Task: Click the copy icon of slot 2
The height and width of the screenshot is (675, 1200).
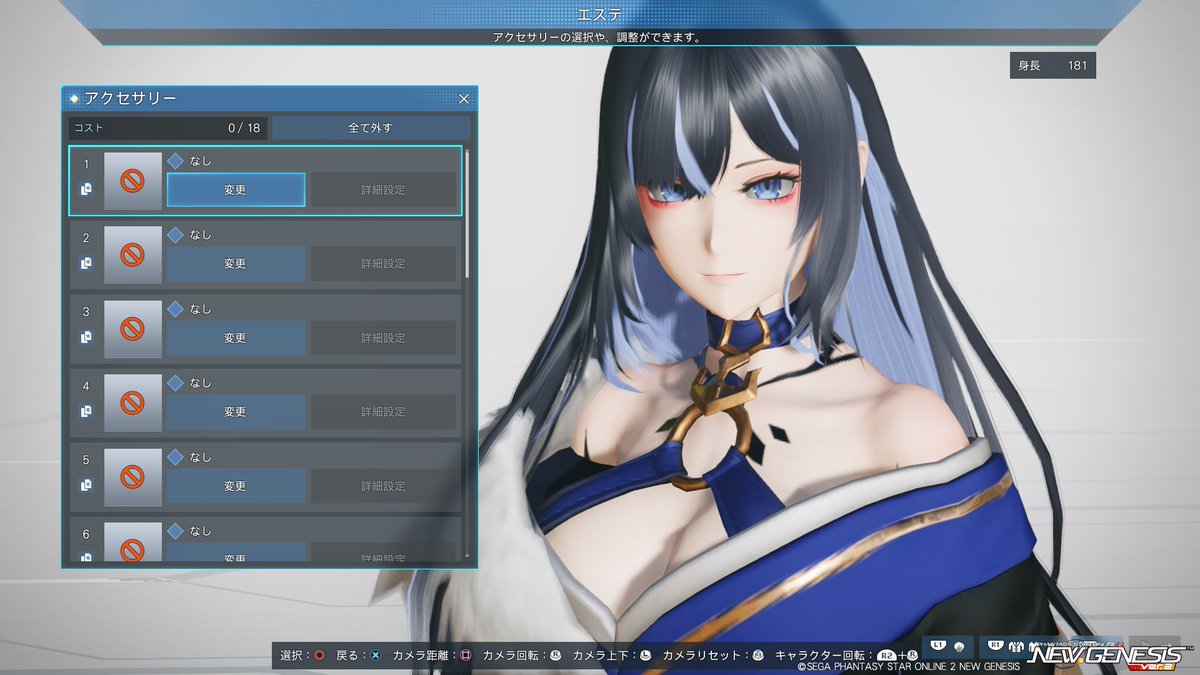Action: 86,263
